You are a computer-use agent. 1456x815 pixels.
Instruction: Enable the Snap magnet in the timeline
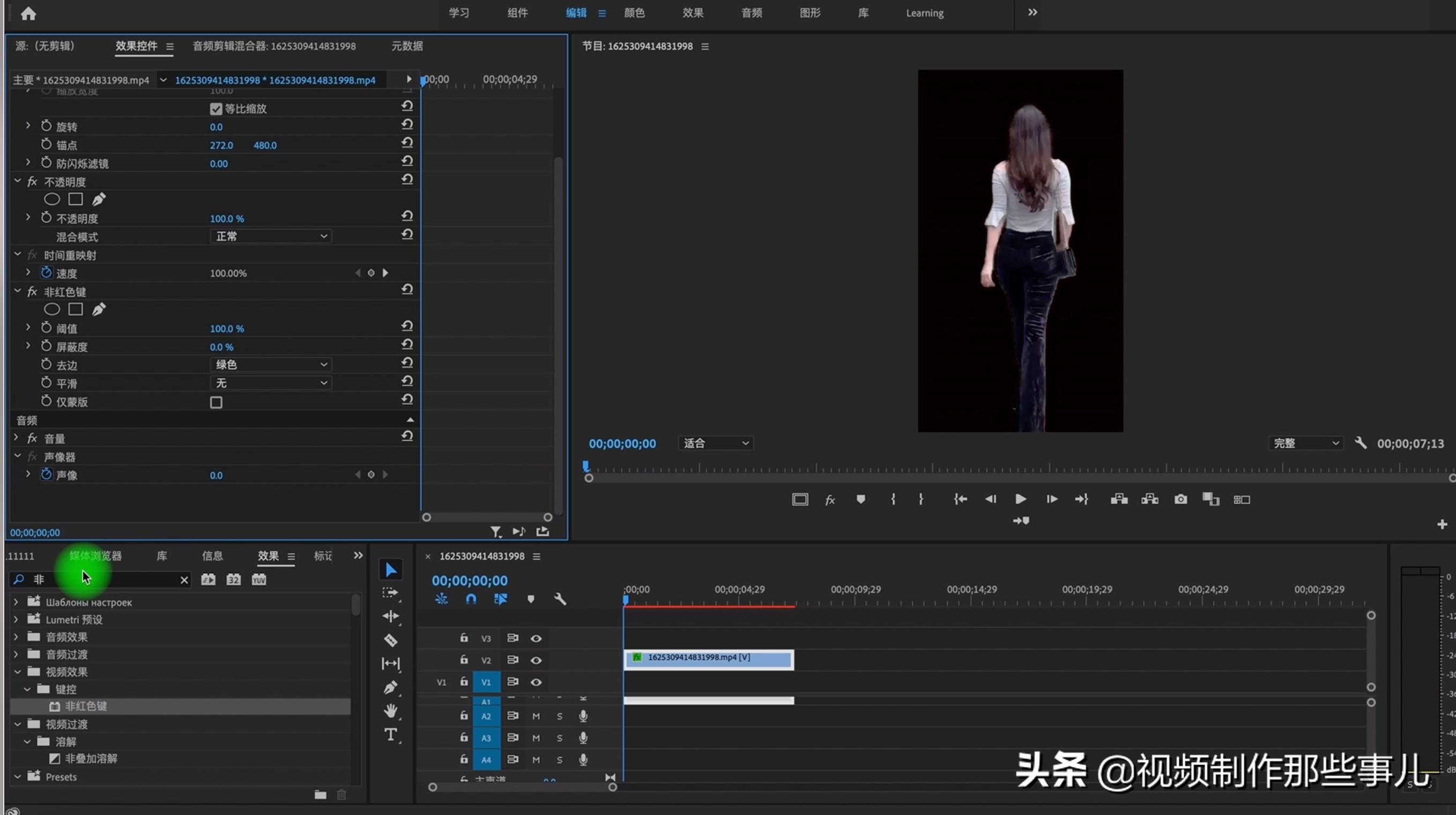tap(471, 599)
